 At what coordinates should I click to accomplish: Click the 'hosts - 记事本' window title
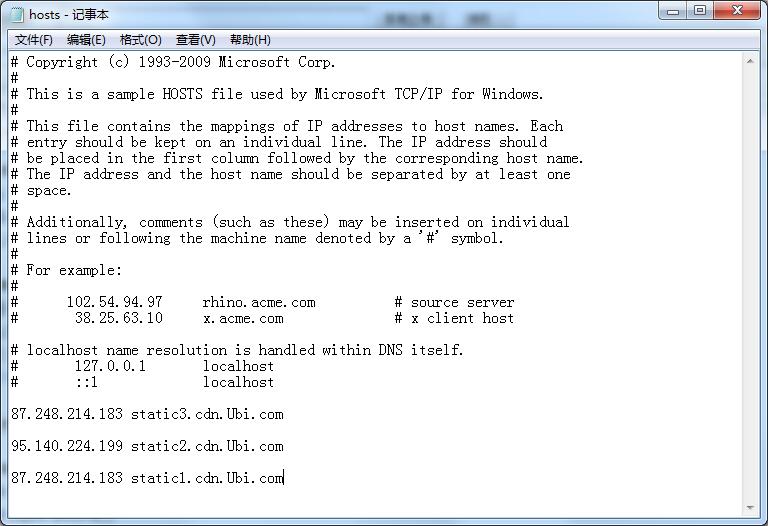coord(69,15)
